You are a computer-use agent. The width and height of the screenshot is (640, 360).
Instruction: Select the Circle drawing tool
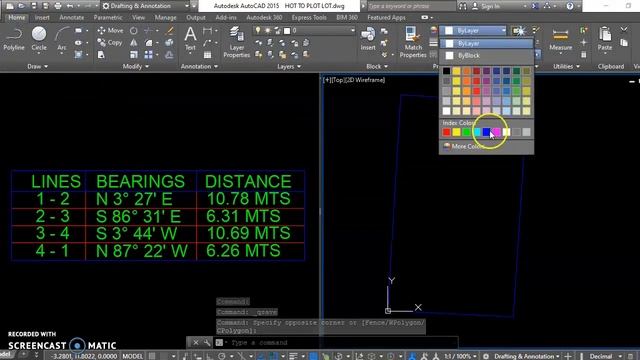[39, 39]
